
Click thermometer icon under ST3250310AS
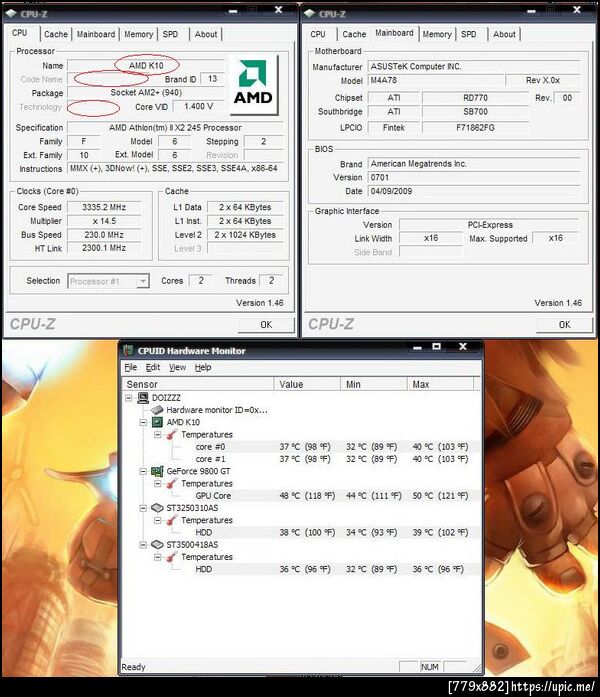click(x=172, y=520)
